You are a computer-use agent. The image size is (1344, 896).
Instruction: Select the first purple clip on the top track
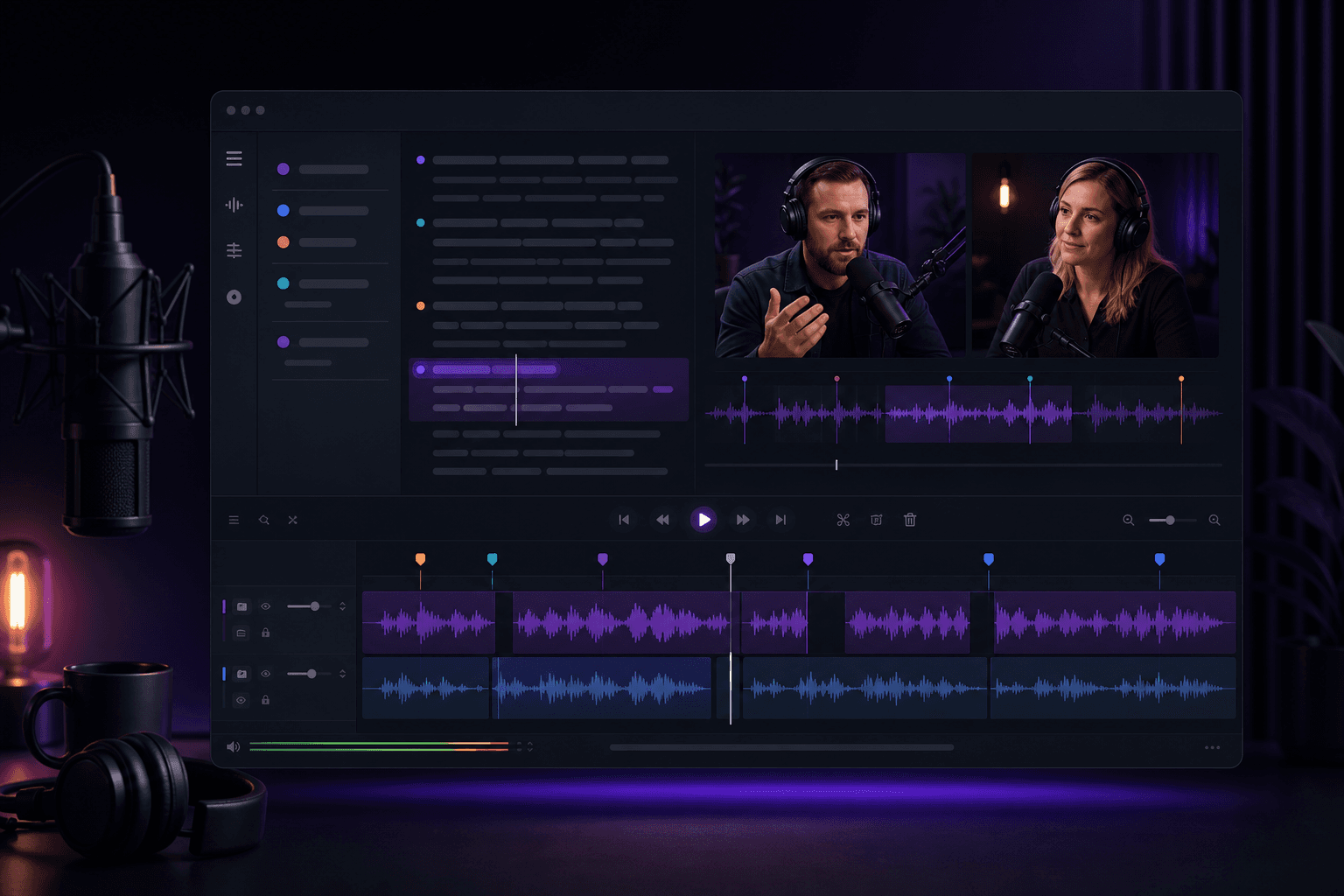pyautogui.click(x=429, y=623)
